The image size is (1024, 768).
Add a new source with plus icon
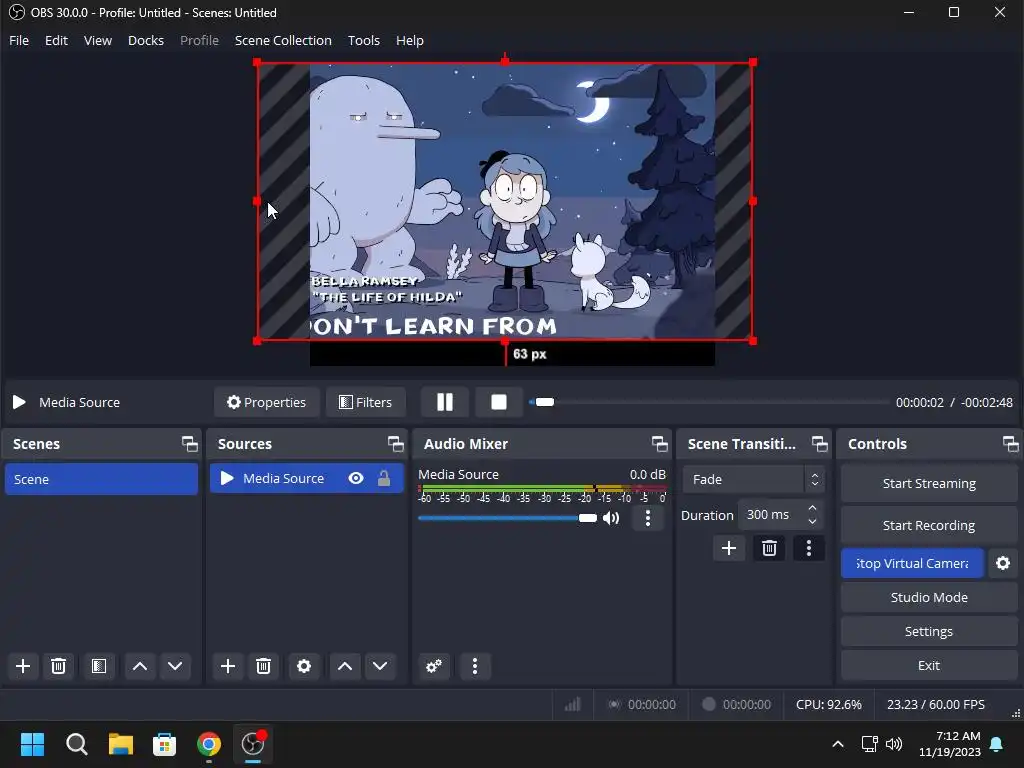[x=228, y=666]
